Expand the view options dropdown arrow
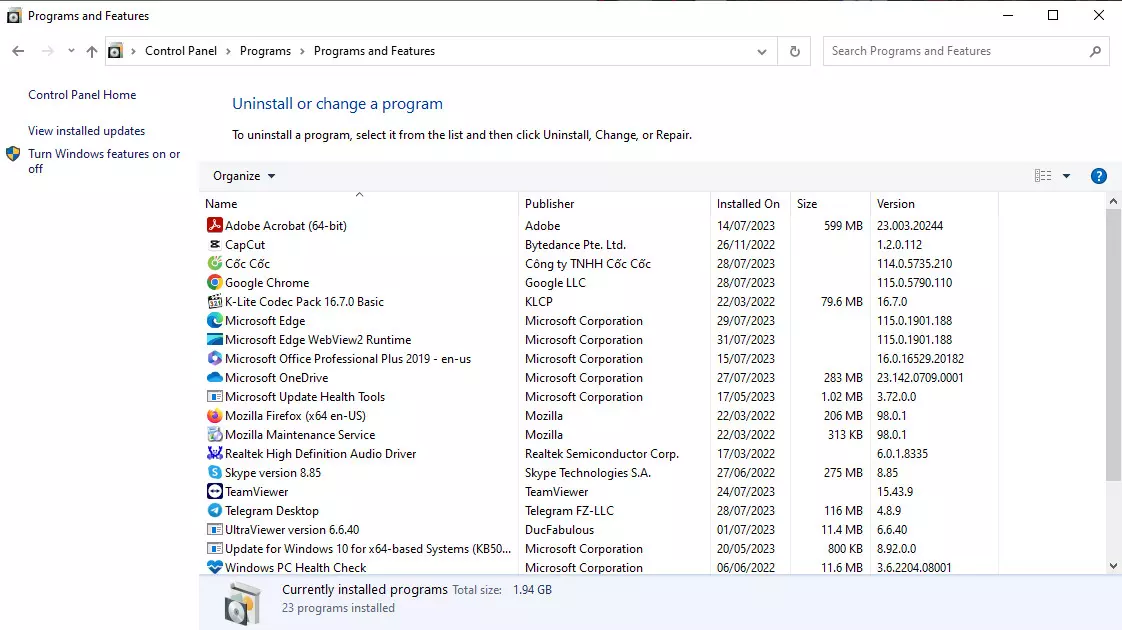 (1066, 176)
